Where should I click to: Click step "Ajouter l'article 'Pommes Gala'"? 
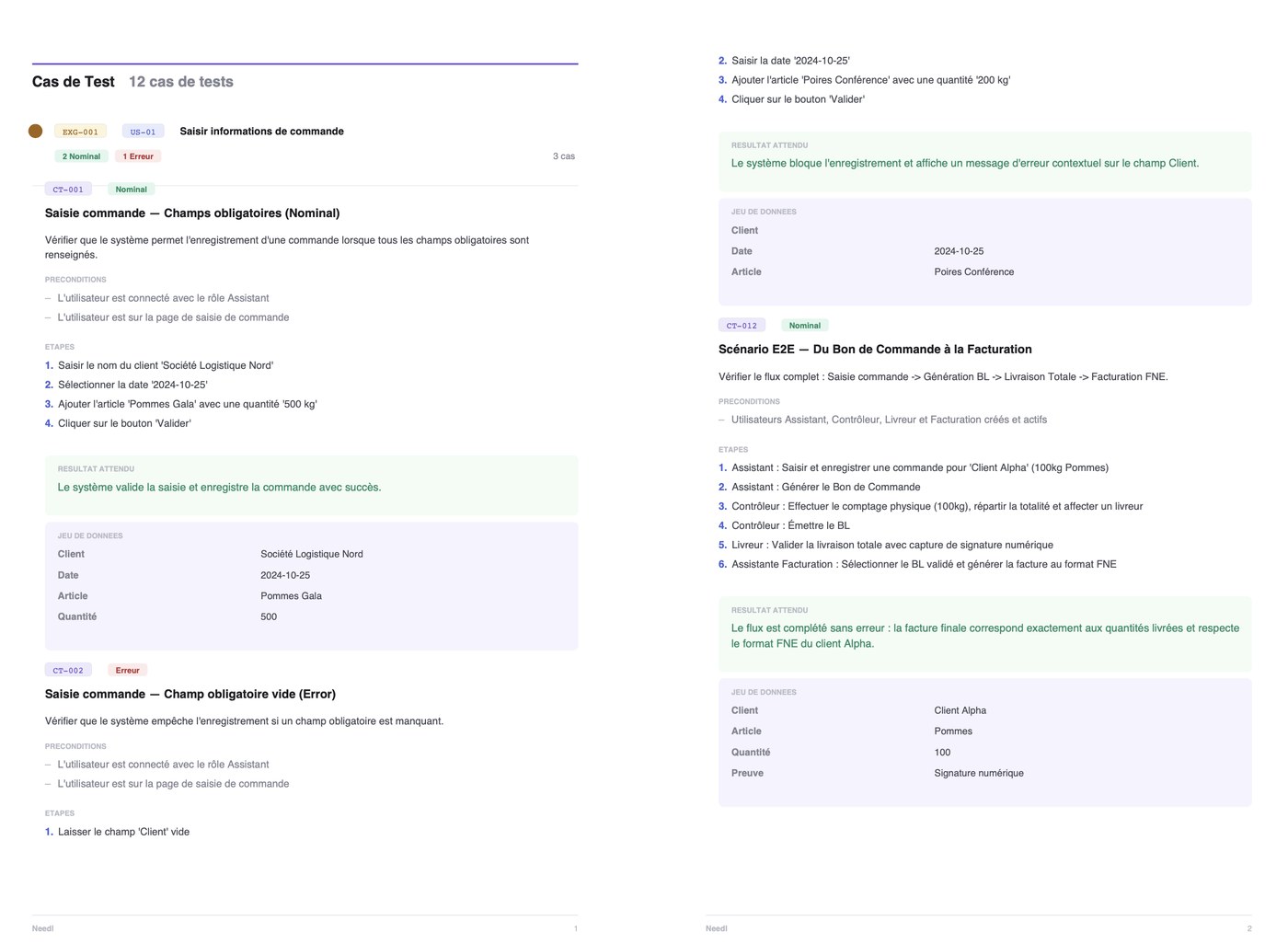point(188,404)
